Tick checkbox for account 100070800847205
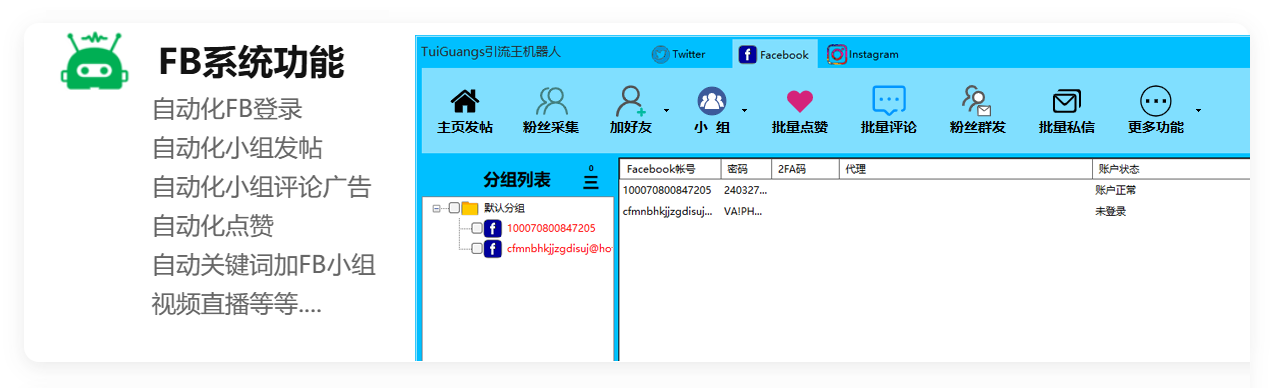This screenshot has height=388, width=1285. point(476,228)
